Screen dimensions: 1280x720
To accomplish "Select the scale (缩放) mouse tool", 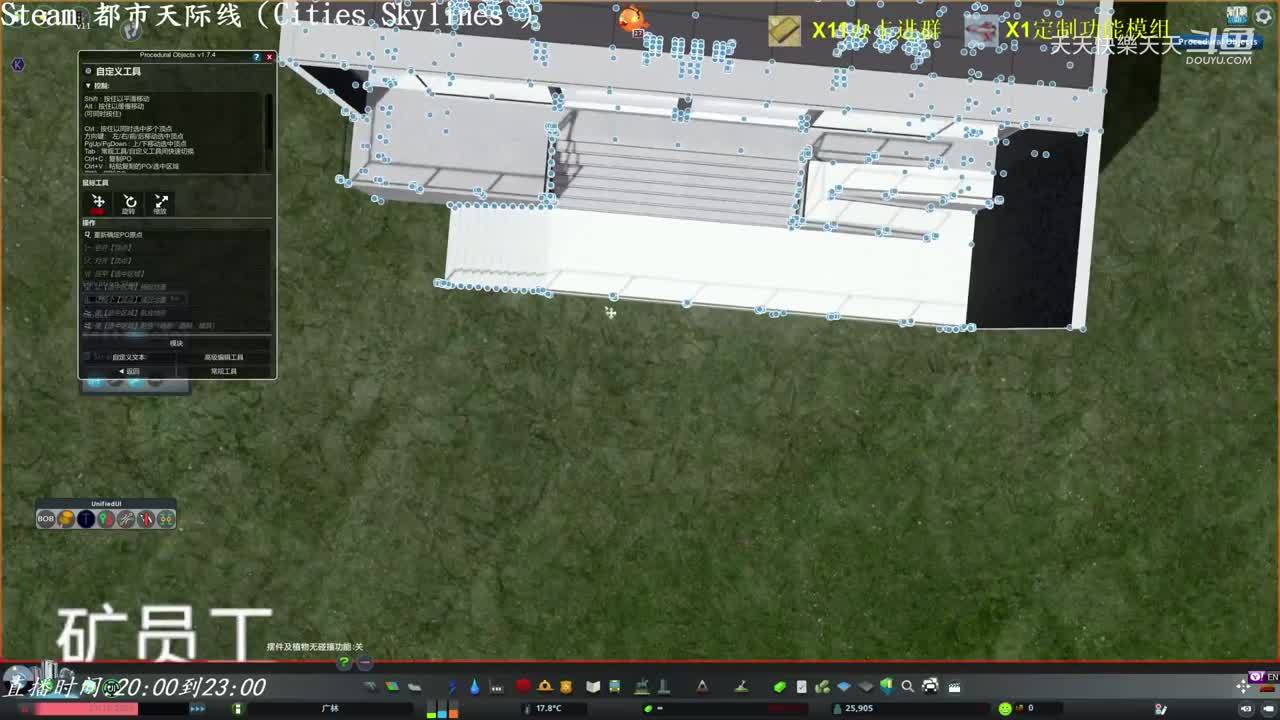I will tap(161, 203).
